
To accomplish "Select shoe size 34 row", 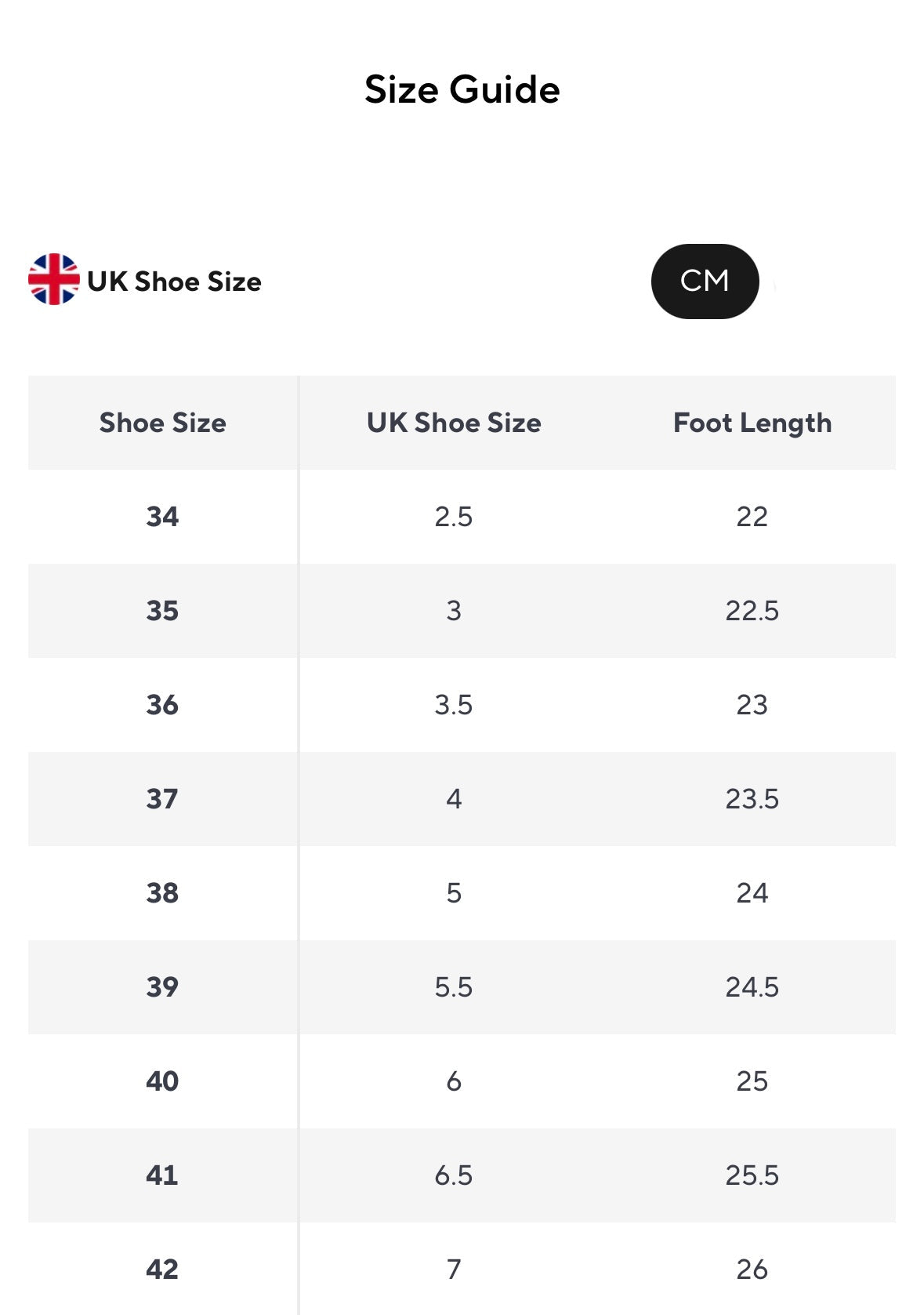I will click(162, 517).
